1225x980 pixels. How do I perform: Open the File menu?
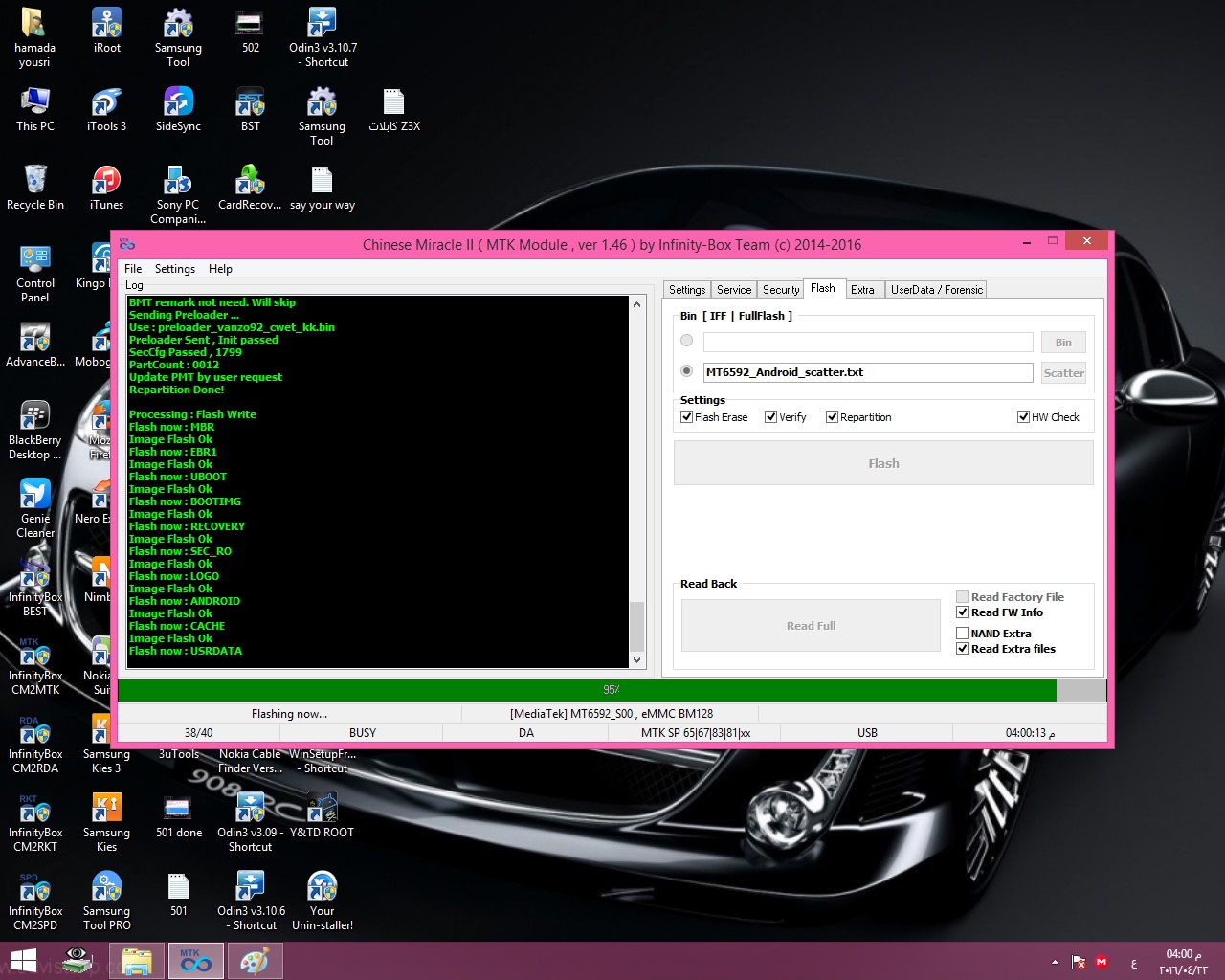[133, 269]
